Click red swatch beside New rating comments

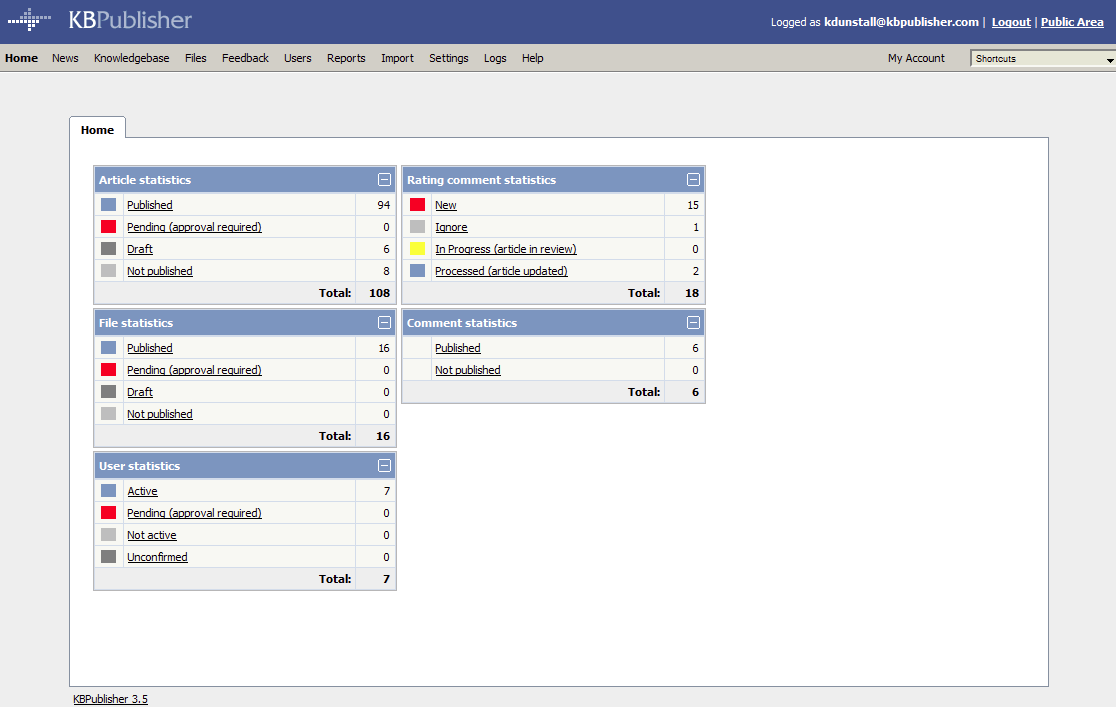pos(418,204)
